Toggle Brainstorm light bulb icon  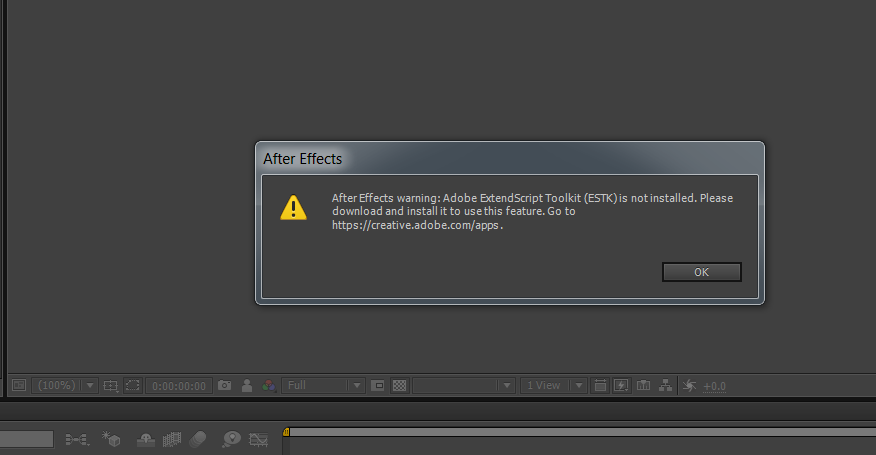click(x=231, y=439)
